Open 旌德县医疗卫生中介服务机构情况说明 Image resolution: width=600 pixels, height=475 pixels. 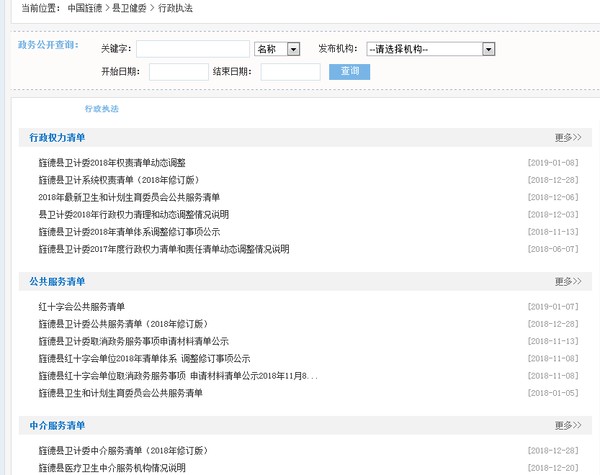pos(112,468)
